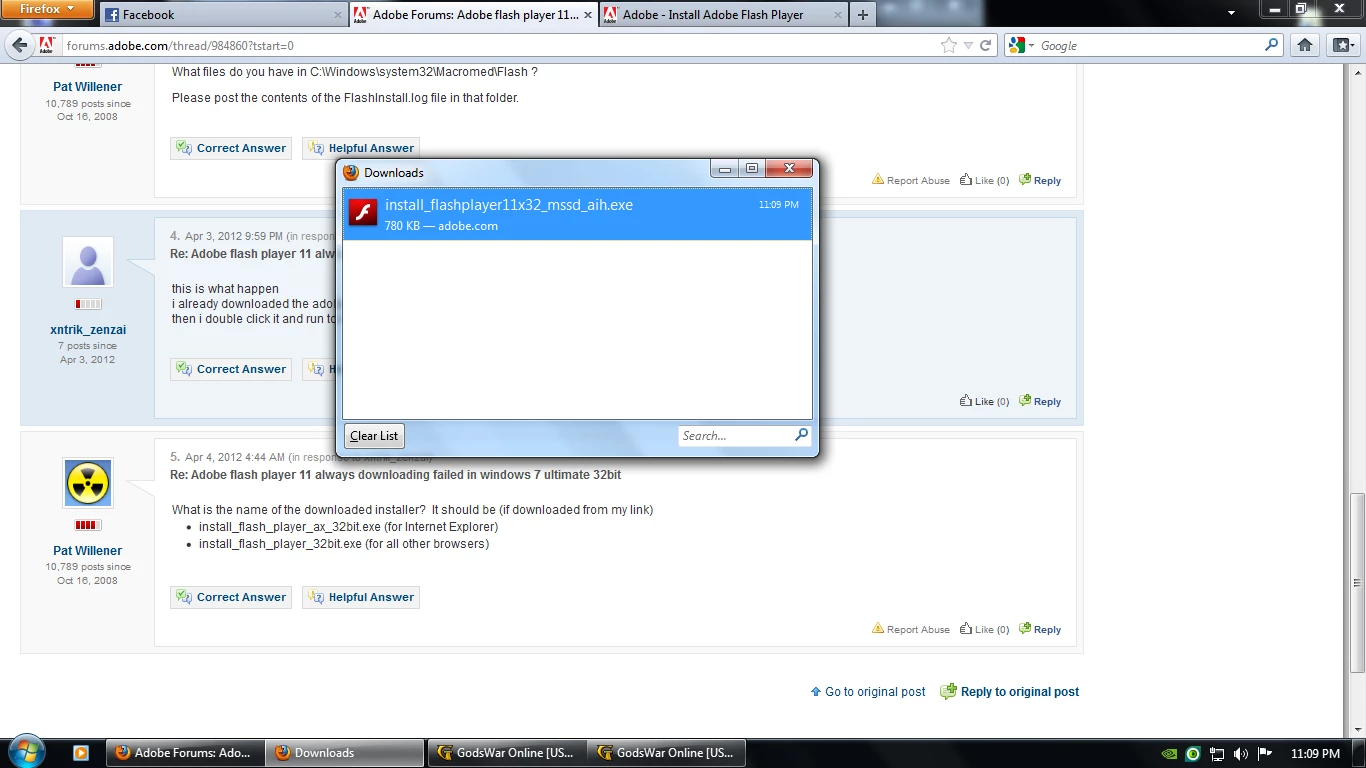The width and height of the screenshot is (1366, 768).
Task: Click the search magnifier in Google box
Action: click(x=1272, y=45)
